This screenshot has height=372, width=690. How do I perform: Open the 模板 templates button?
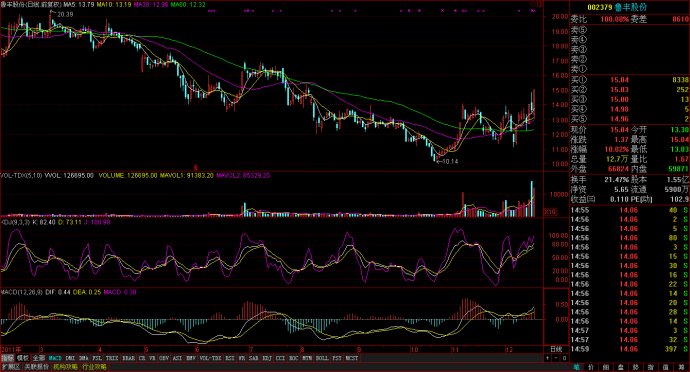coord(23,358)
